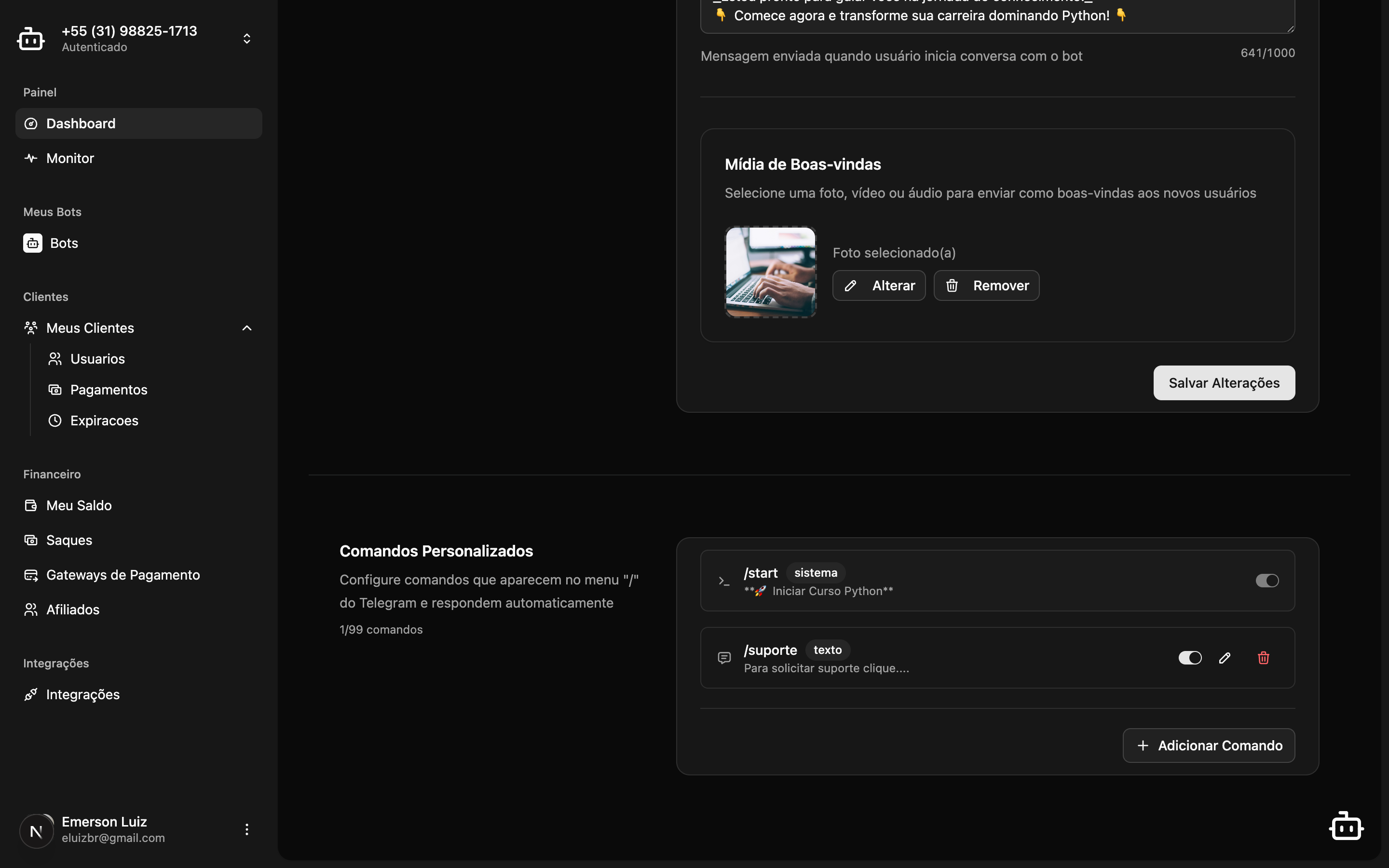1389x868 pixels.
Task: Click the Para solicitar suporte clique description
Action: (x=827, y=668)
